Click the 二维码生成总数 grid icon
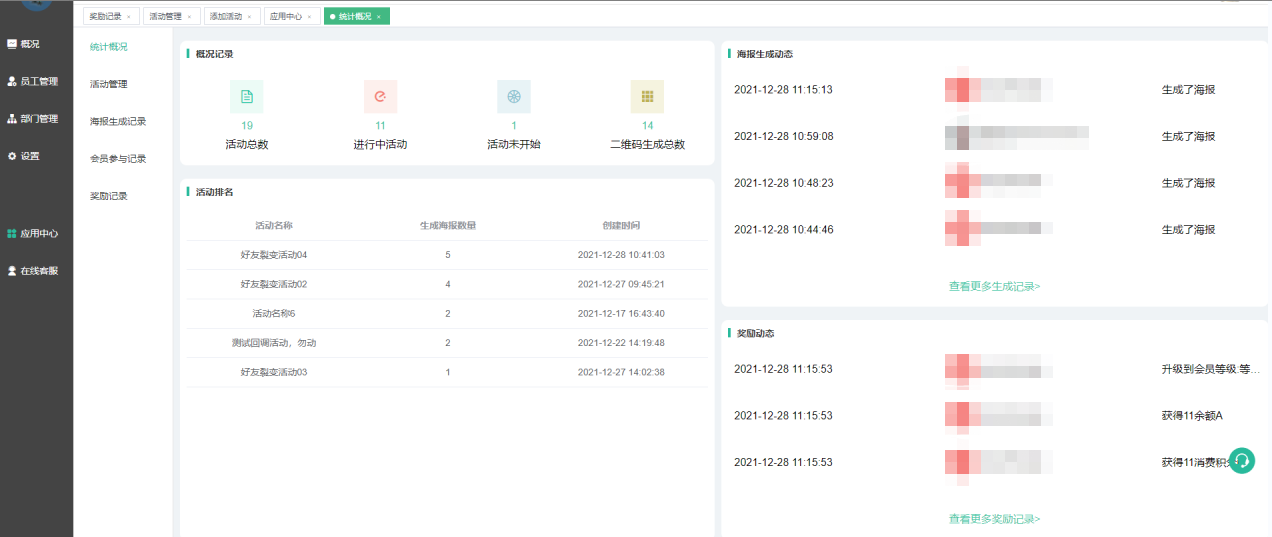Screen dimensions: 1272x537 [x=647, y=96]
